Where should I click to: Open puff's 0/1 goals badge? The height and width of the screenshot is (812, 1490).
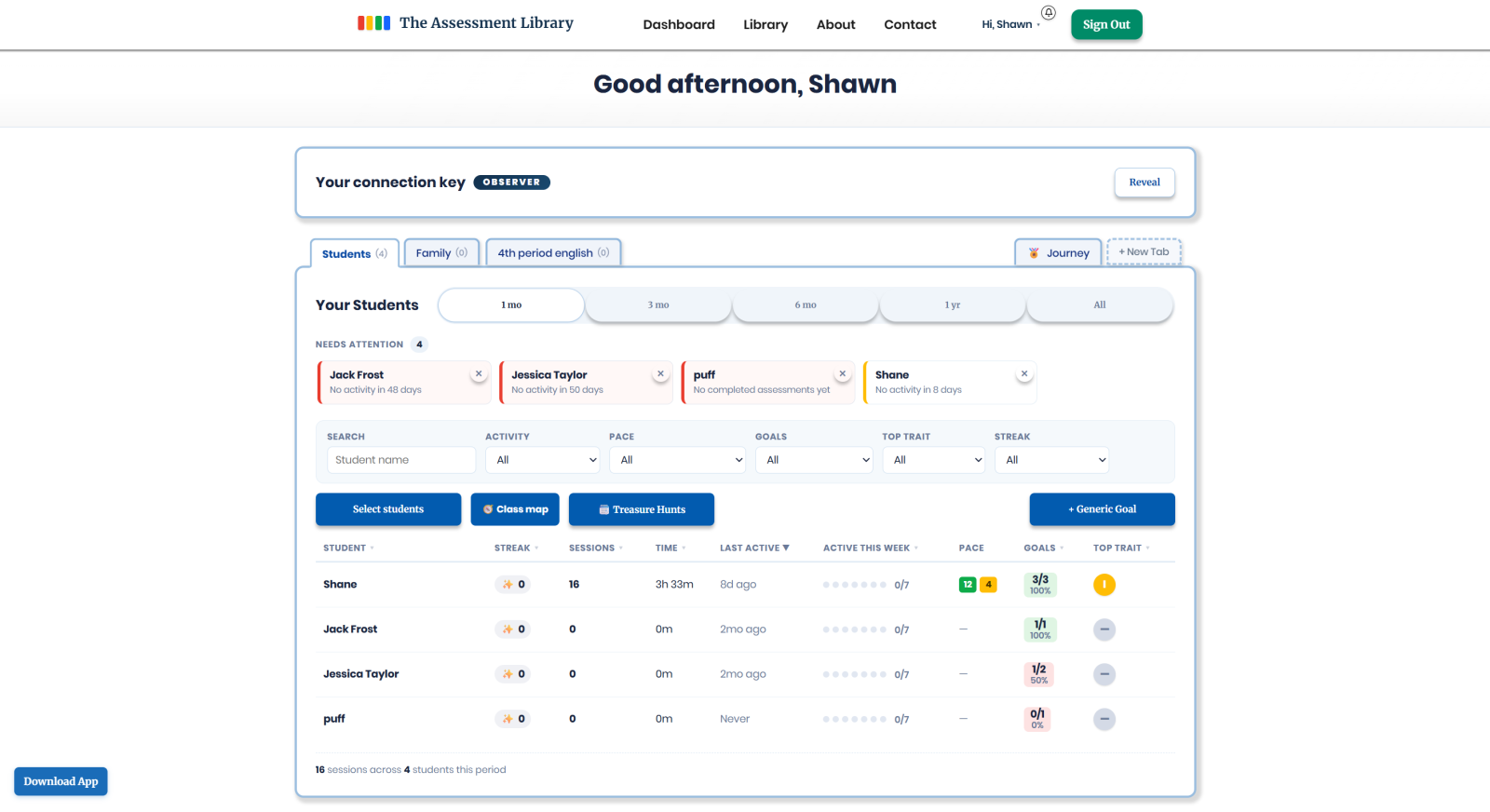[x=1037, y=719]
